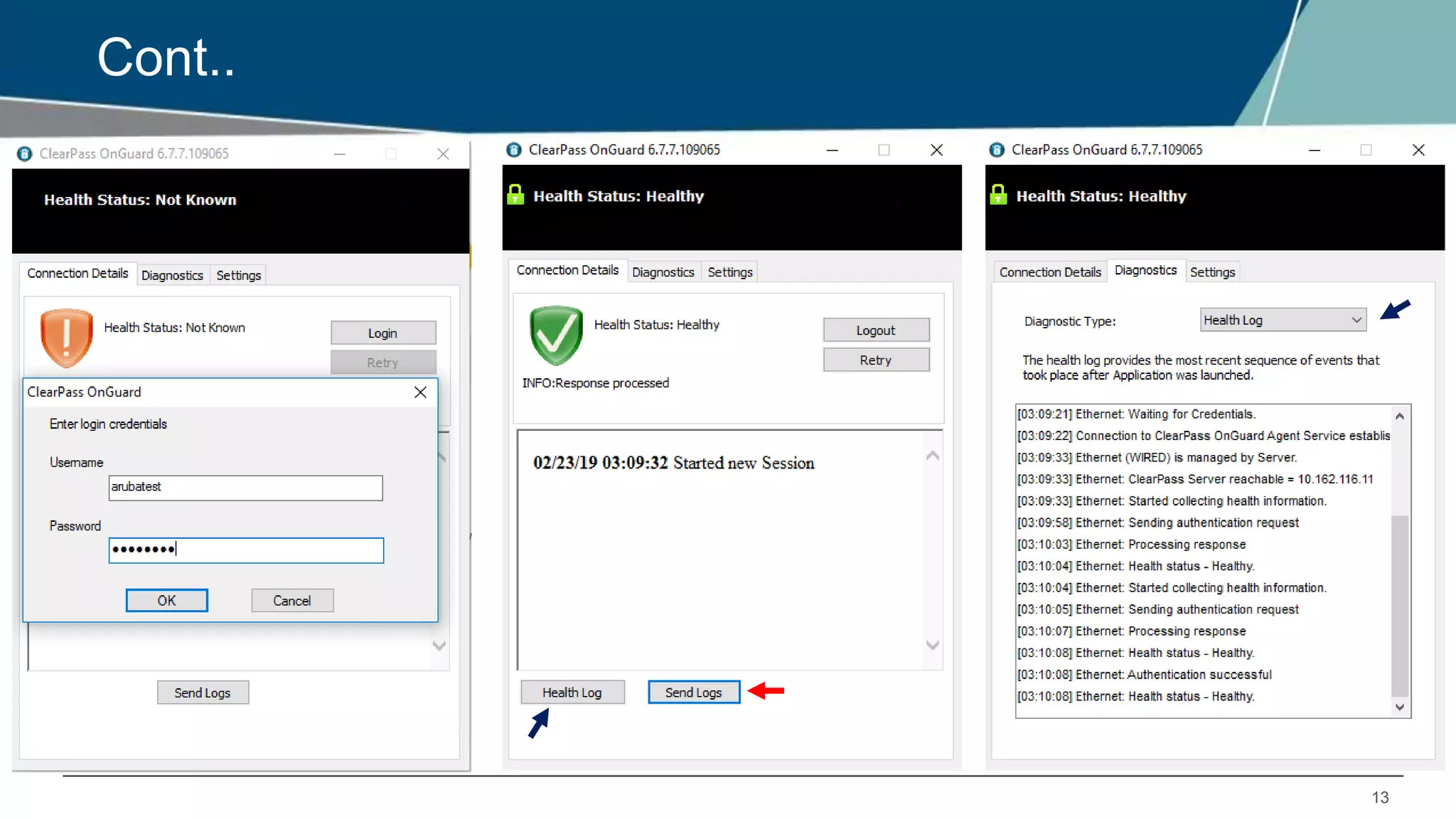
Task: Click scroll down arrow in session log pane
Action: click(933, 646)
